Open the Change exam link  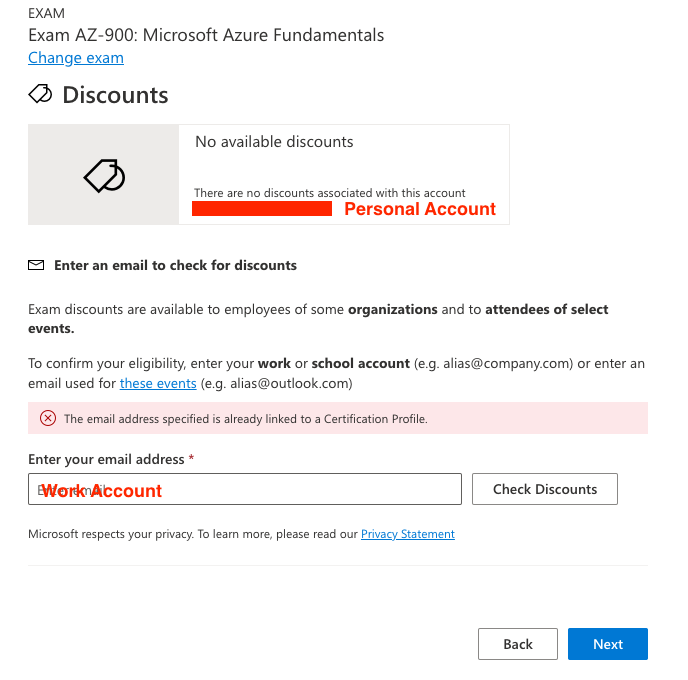(76, 58)
